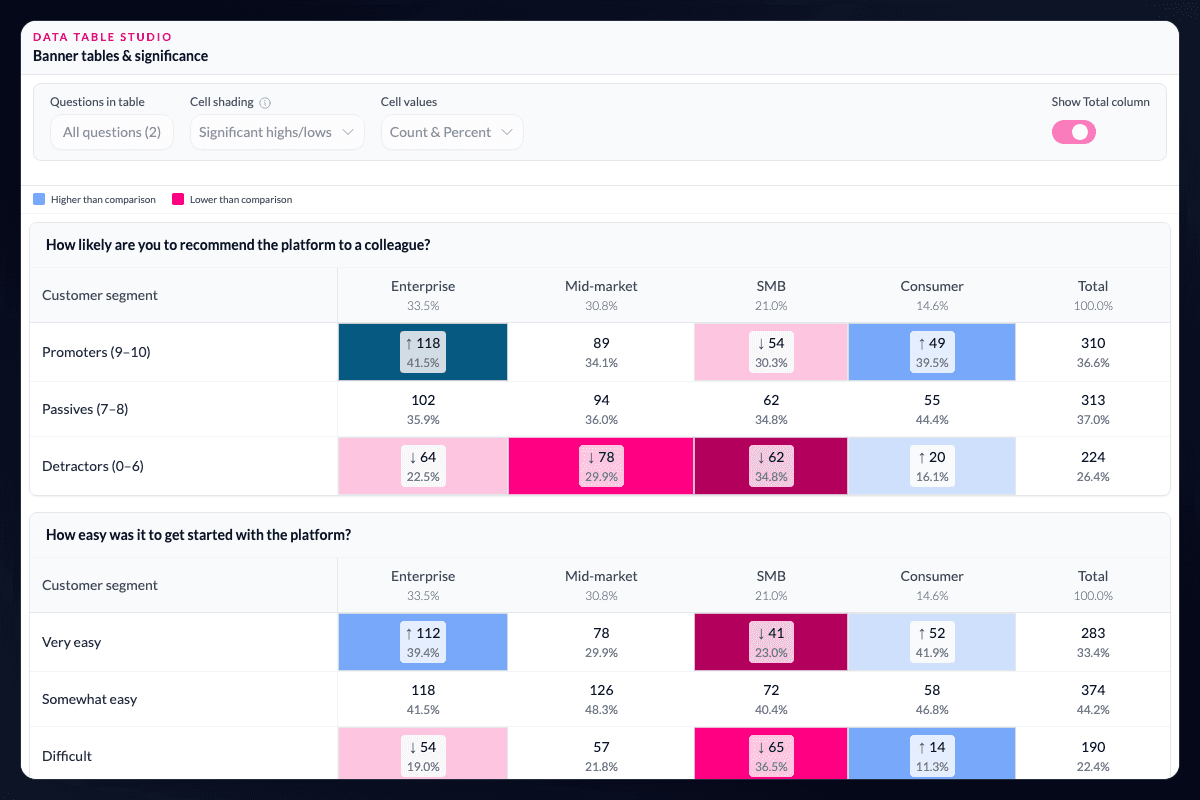Select Consumer Somewhat easy cell showing 58

pos(932,699)
